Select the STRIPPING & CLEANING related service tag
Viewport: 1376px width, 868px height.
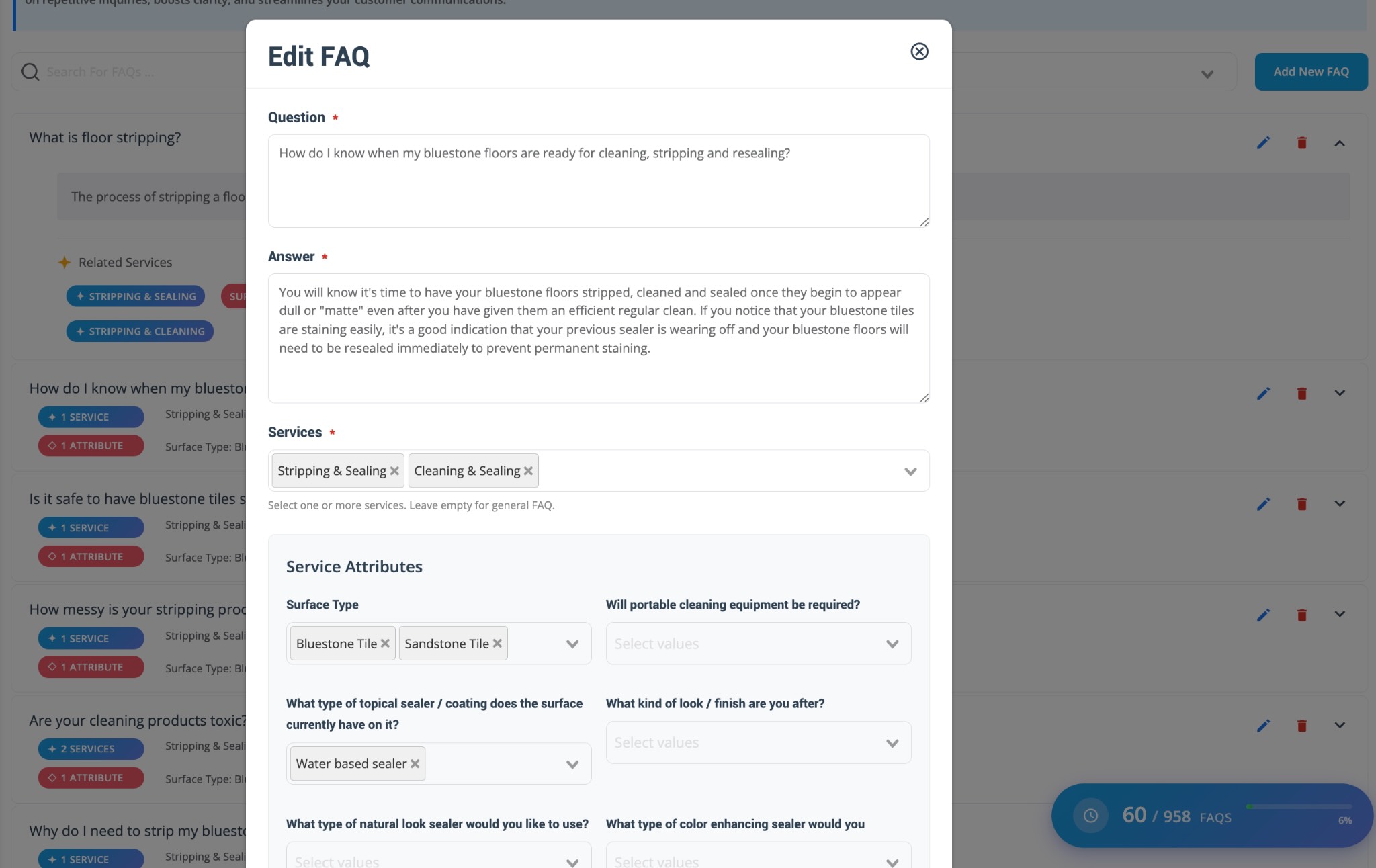140,331
